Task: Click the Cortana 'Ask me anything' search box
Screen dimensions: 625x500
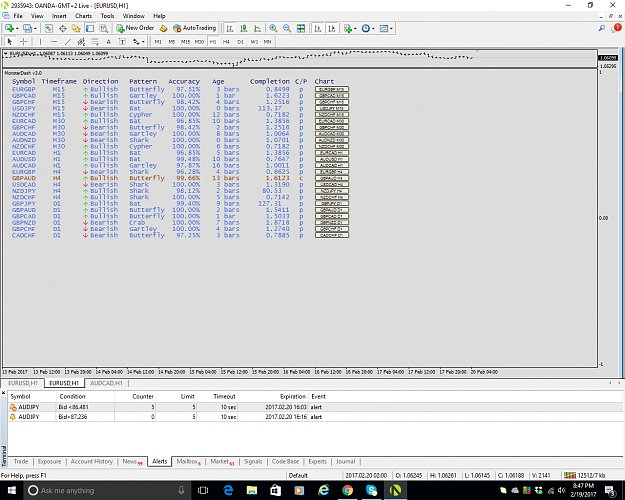Action: pos(107,490)
